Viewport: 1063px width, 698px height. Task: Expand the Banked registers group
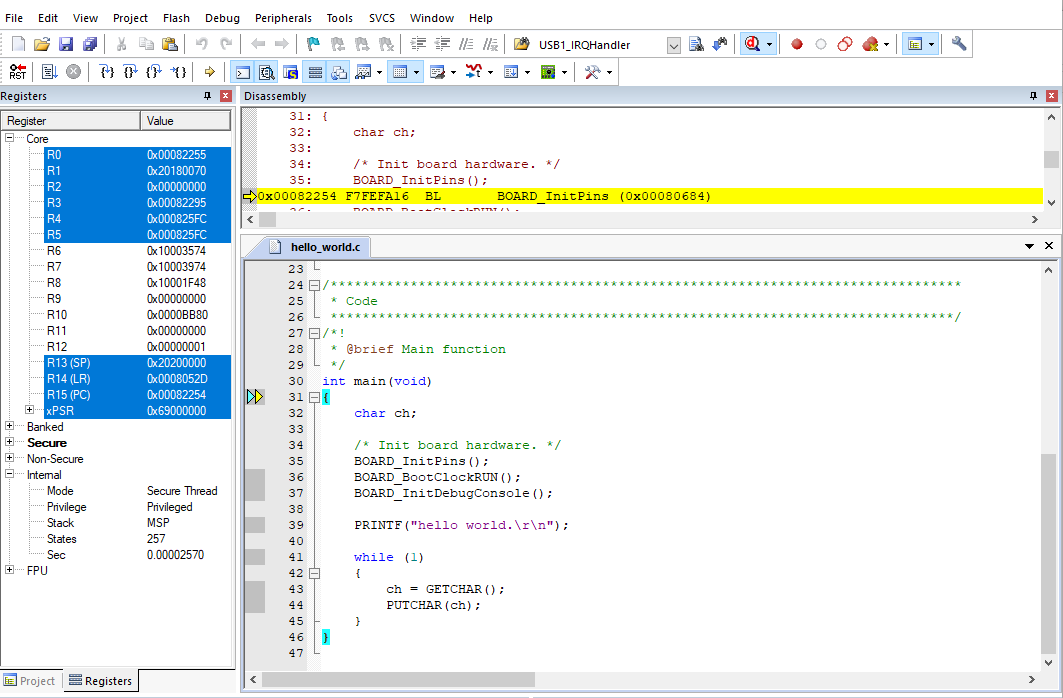coord(10,427)
